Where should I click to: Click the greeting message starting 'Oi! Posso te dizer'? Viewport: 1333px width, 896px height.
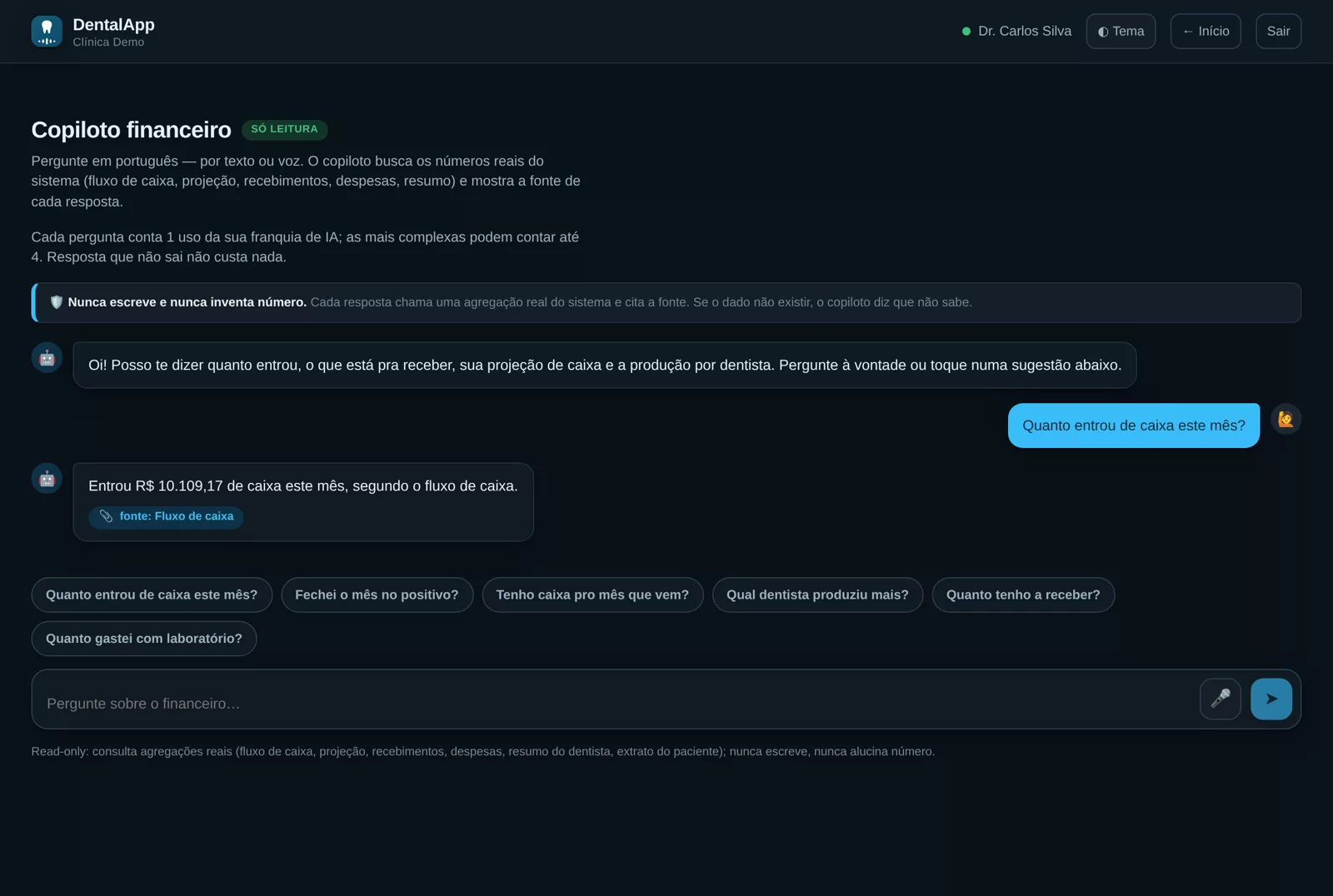click(605, 366)
